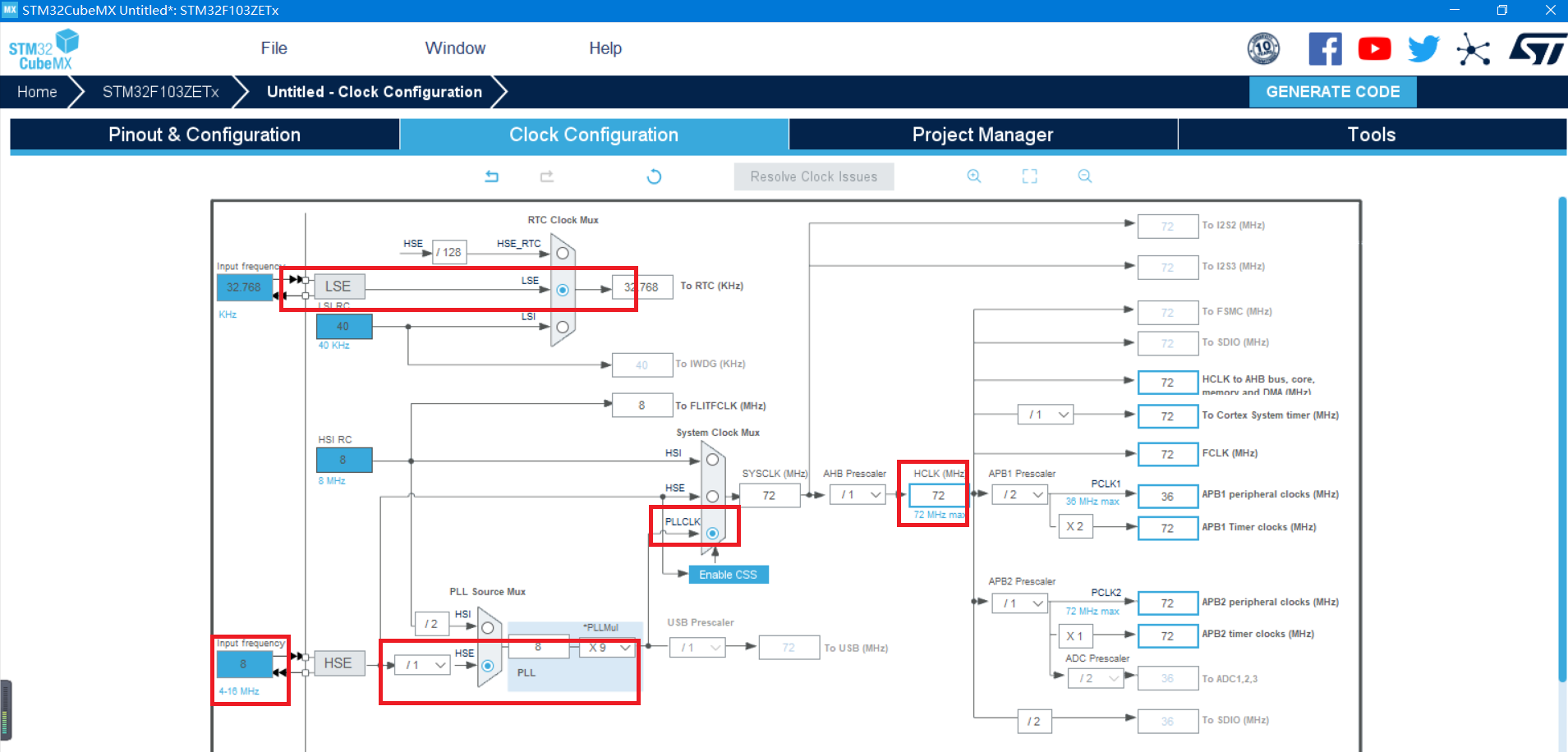Open the ADC Prescaler dropdown
This screenshot has width=1568, height=752.
click(x=1095, y=678)
